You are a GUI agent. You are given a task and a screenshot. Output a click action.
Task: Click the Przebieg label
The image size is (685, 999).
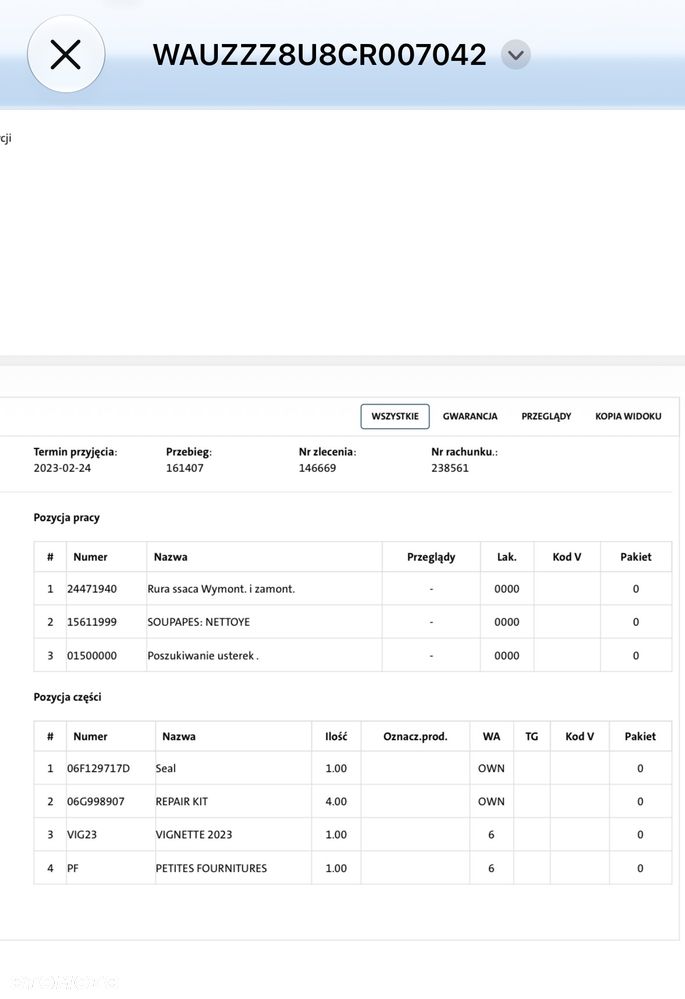(189, 452)
